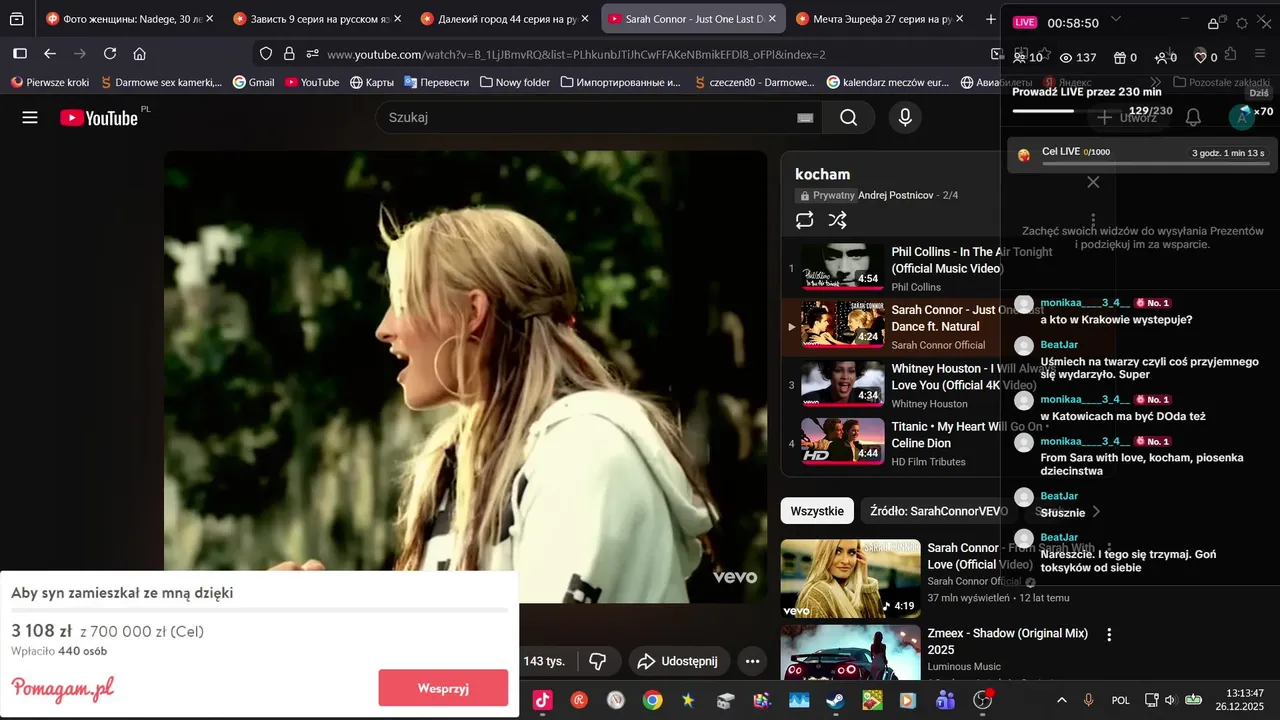Viewport: 1280px width, 720px height.
Task: Play Titanic My Heart Will Go On thumbnail
Action: coord(843,442)
